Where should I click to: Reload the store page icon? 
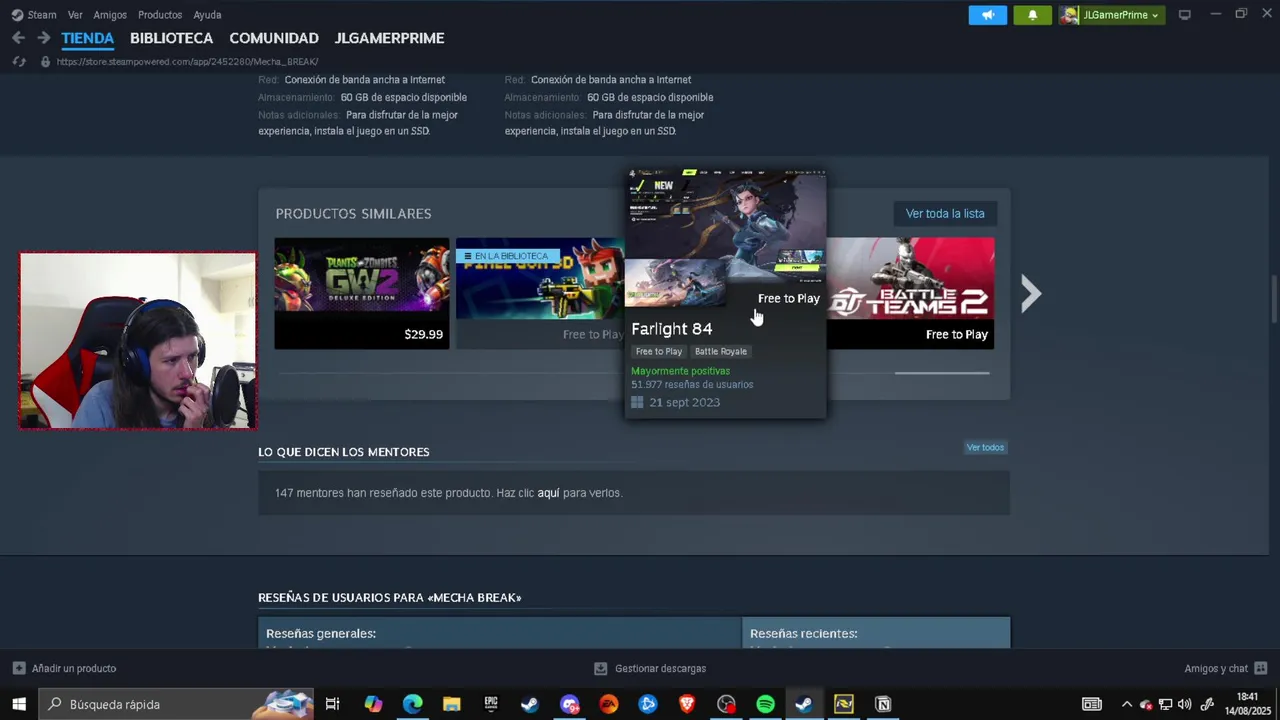coord(18,62)
